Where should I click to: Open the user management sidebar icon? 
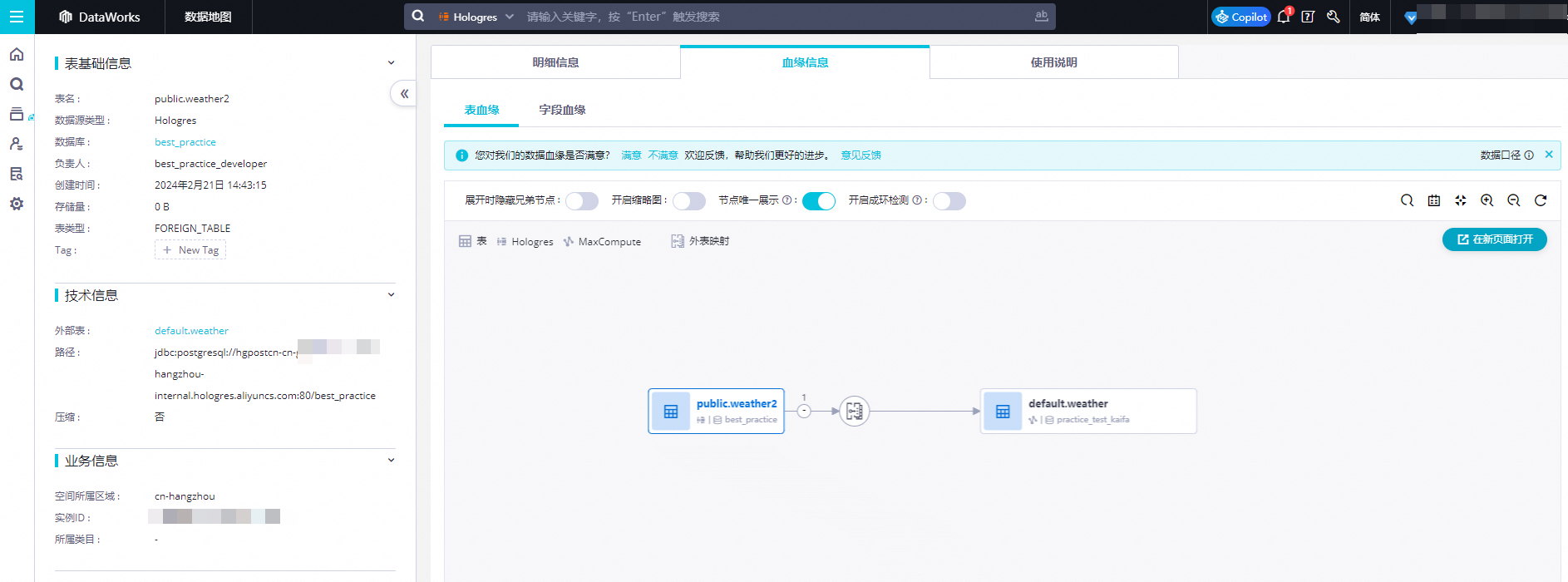coord(17,144)
